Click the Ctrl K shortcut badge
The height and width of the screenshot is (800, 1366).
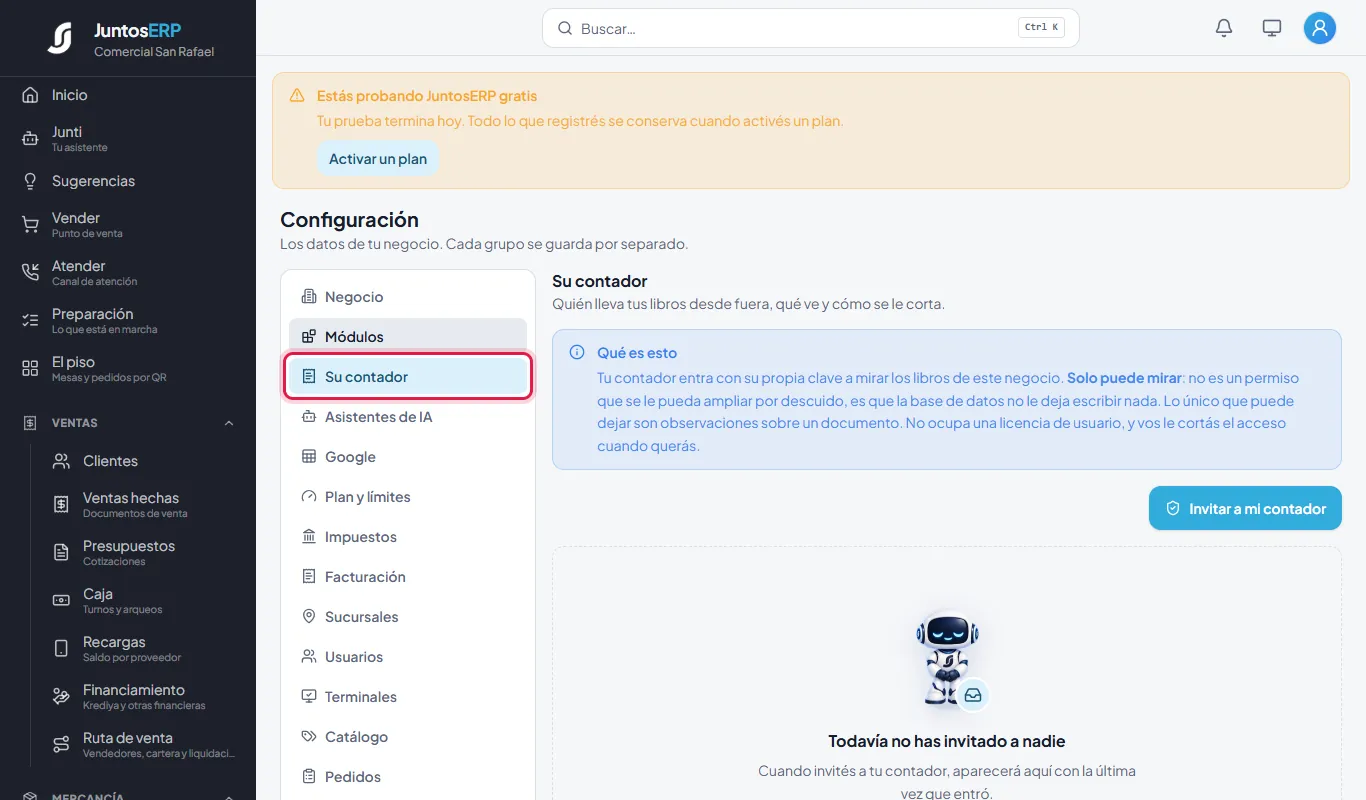1041,28
